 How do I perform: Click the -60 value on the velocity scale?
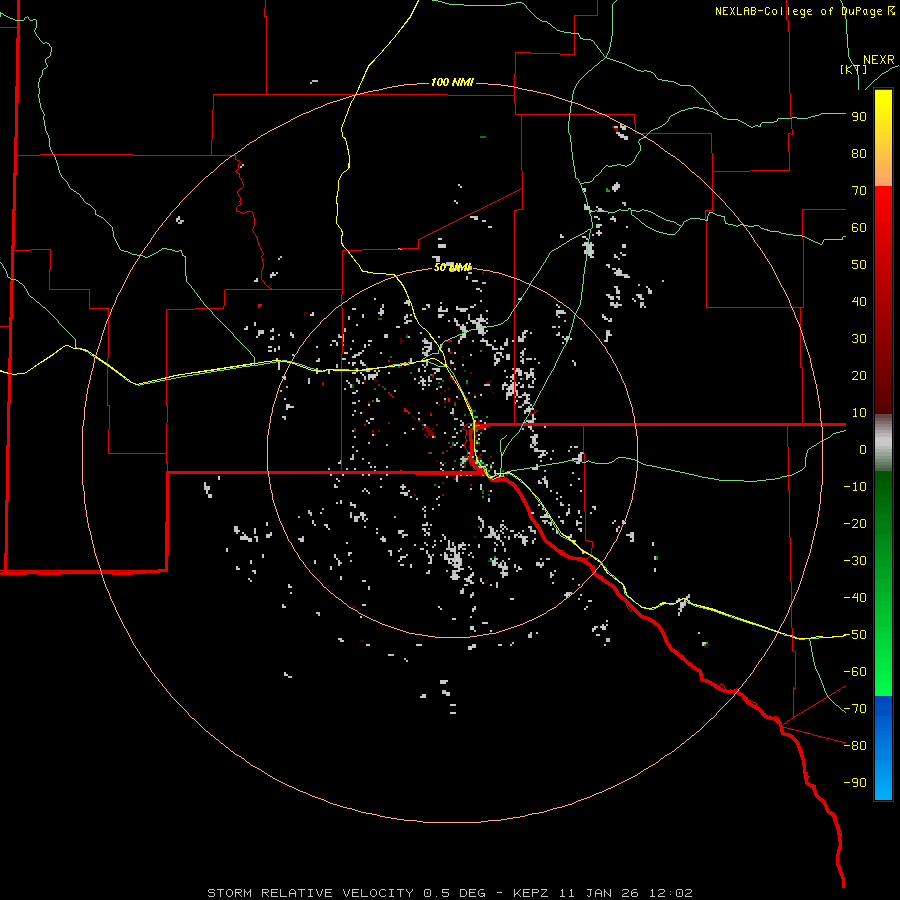pyautogui.click(x=855, y=672)
